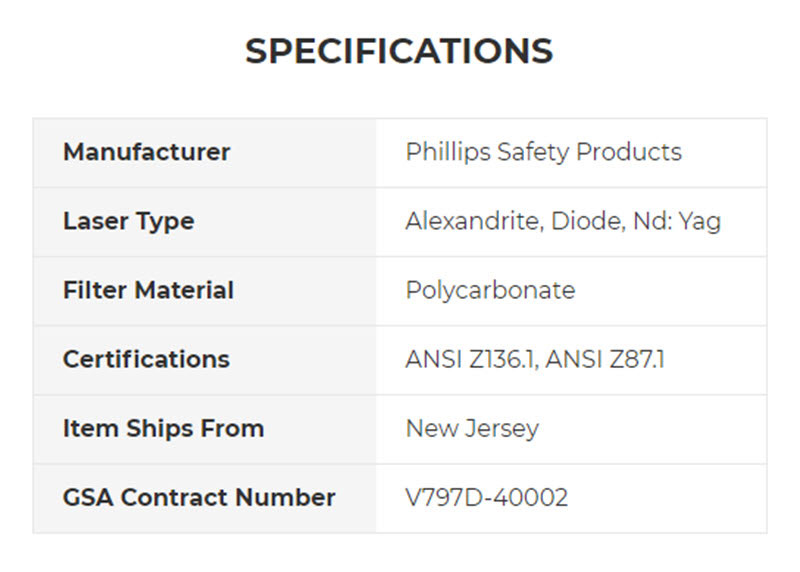This screenshot has width=800, height=572.
Task: Click the SPECIFICATIONS heading
Action: click(x=399, y=51)
